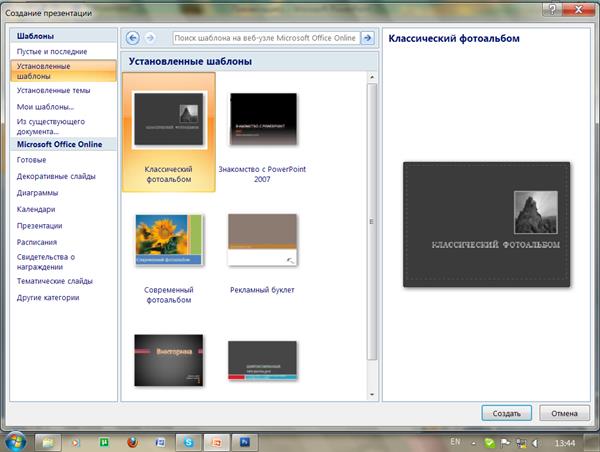Image resolution: width=600 pixels, height=452 pixels.
Task: Open media player taskbar icon
Action: (x=75, y=443)
